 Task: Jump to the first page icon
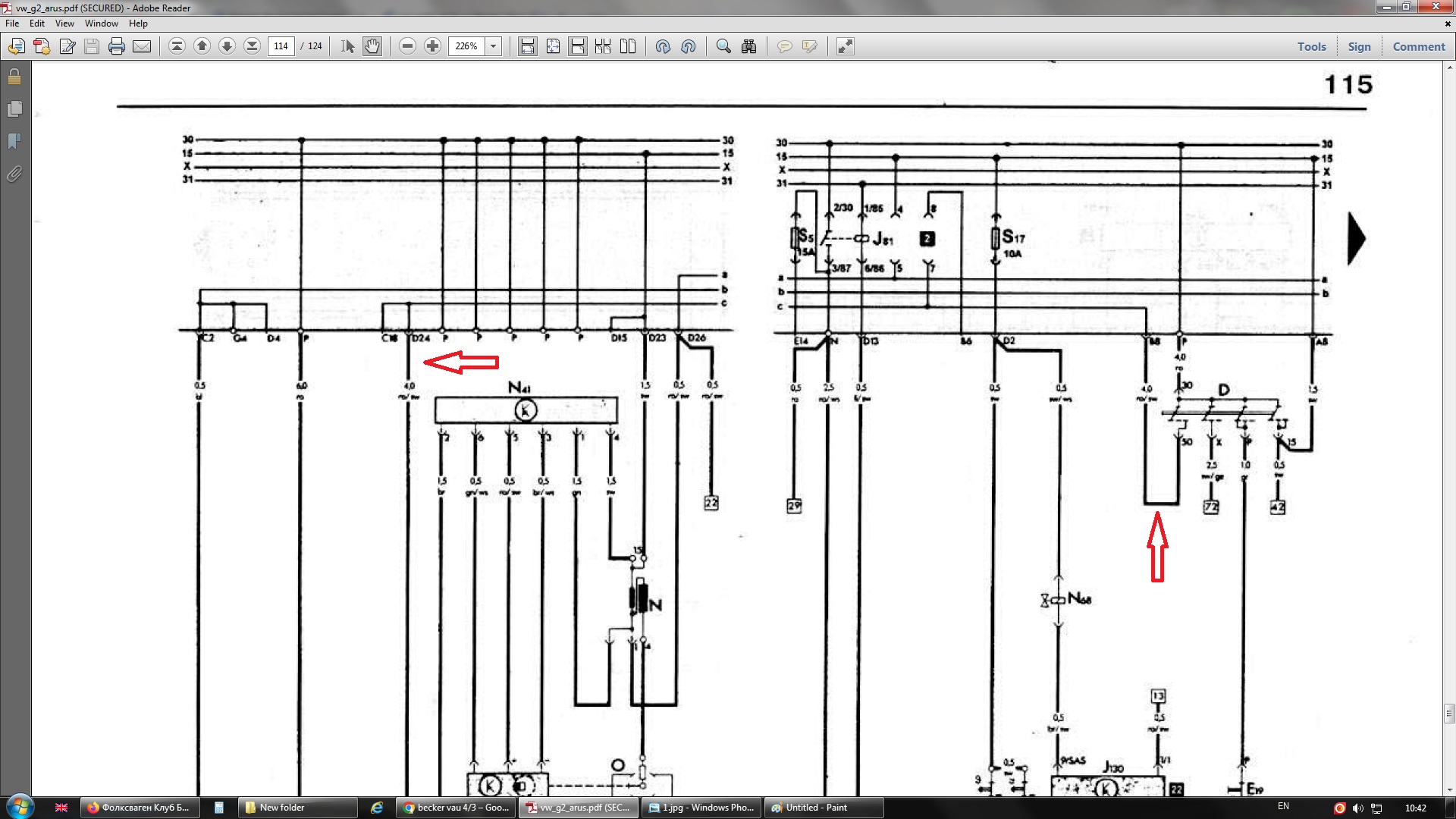177,46
